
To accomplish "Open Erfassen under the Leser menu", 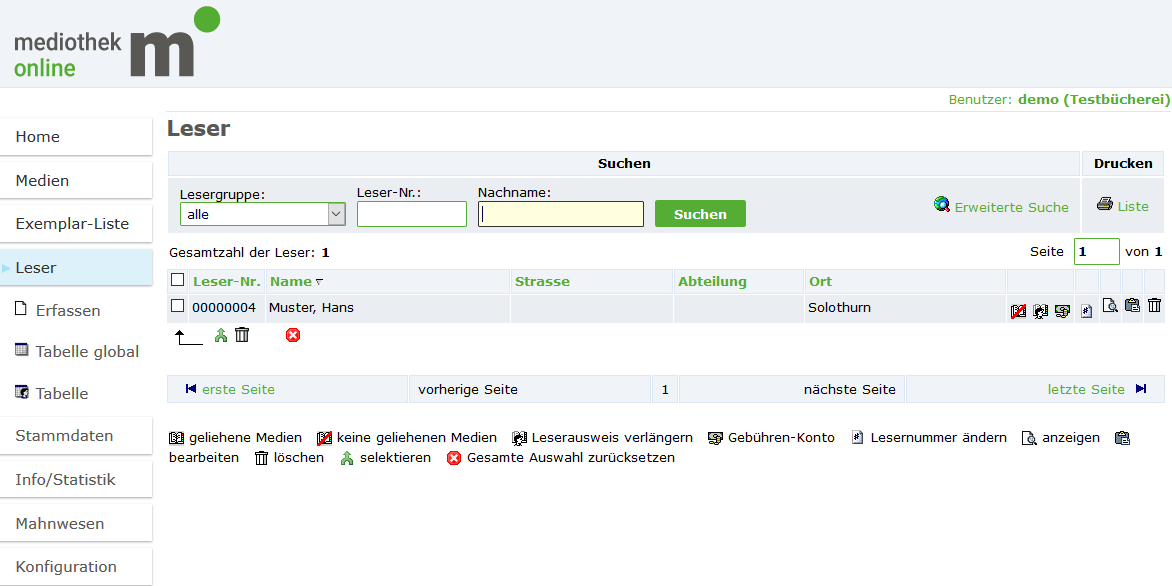I will point(67,310).
